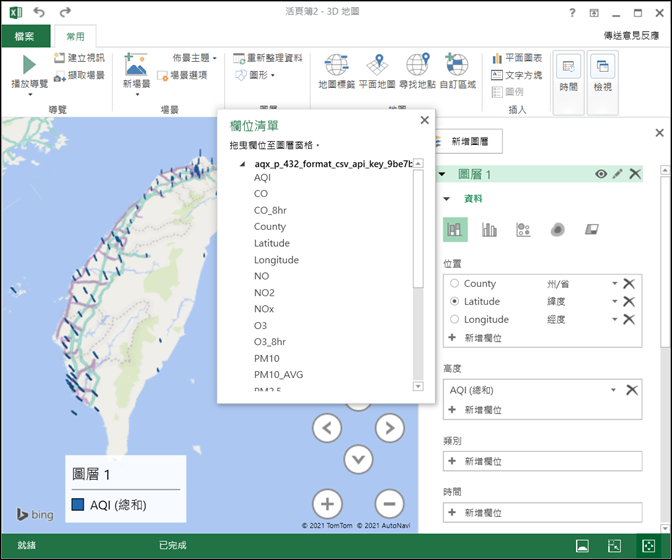Tilt map down with arrow button
Image resolution: width=672 pixels, height=560 pixels.
[358, 459]
